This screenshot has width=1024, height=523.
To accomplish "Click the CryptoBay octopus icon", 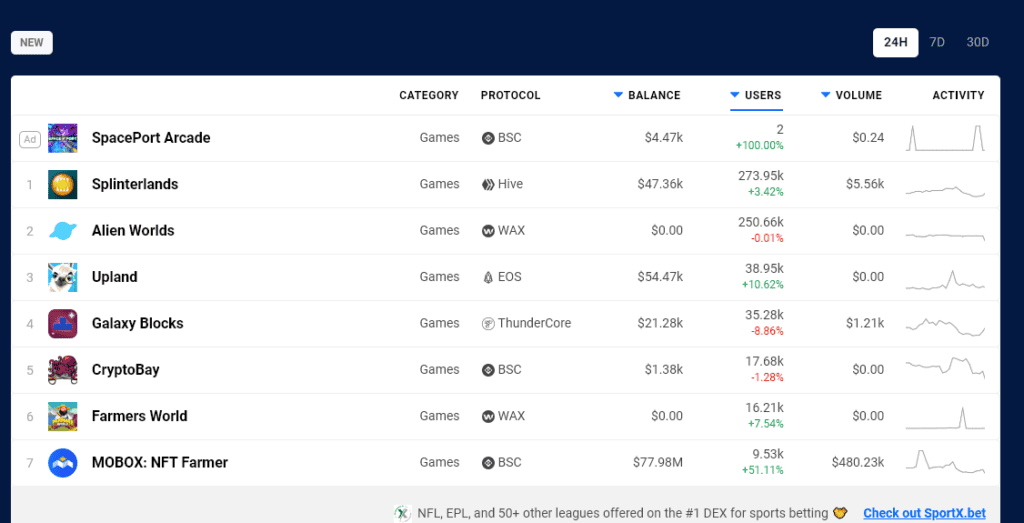I will click(x=63, y=370).
